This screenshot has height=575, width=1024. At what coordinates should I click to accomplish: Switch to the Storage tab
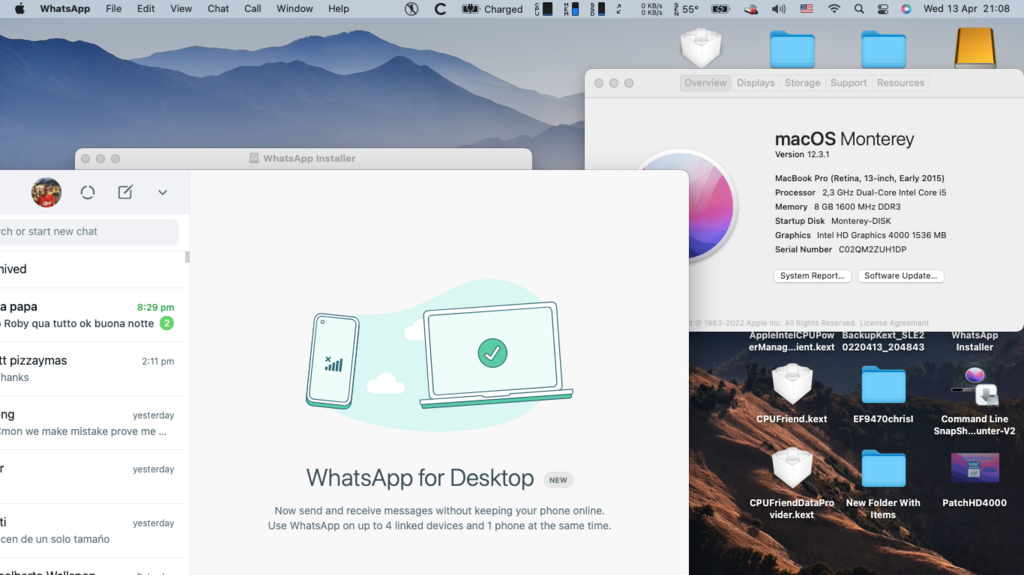click(x=802, y=83)
